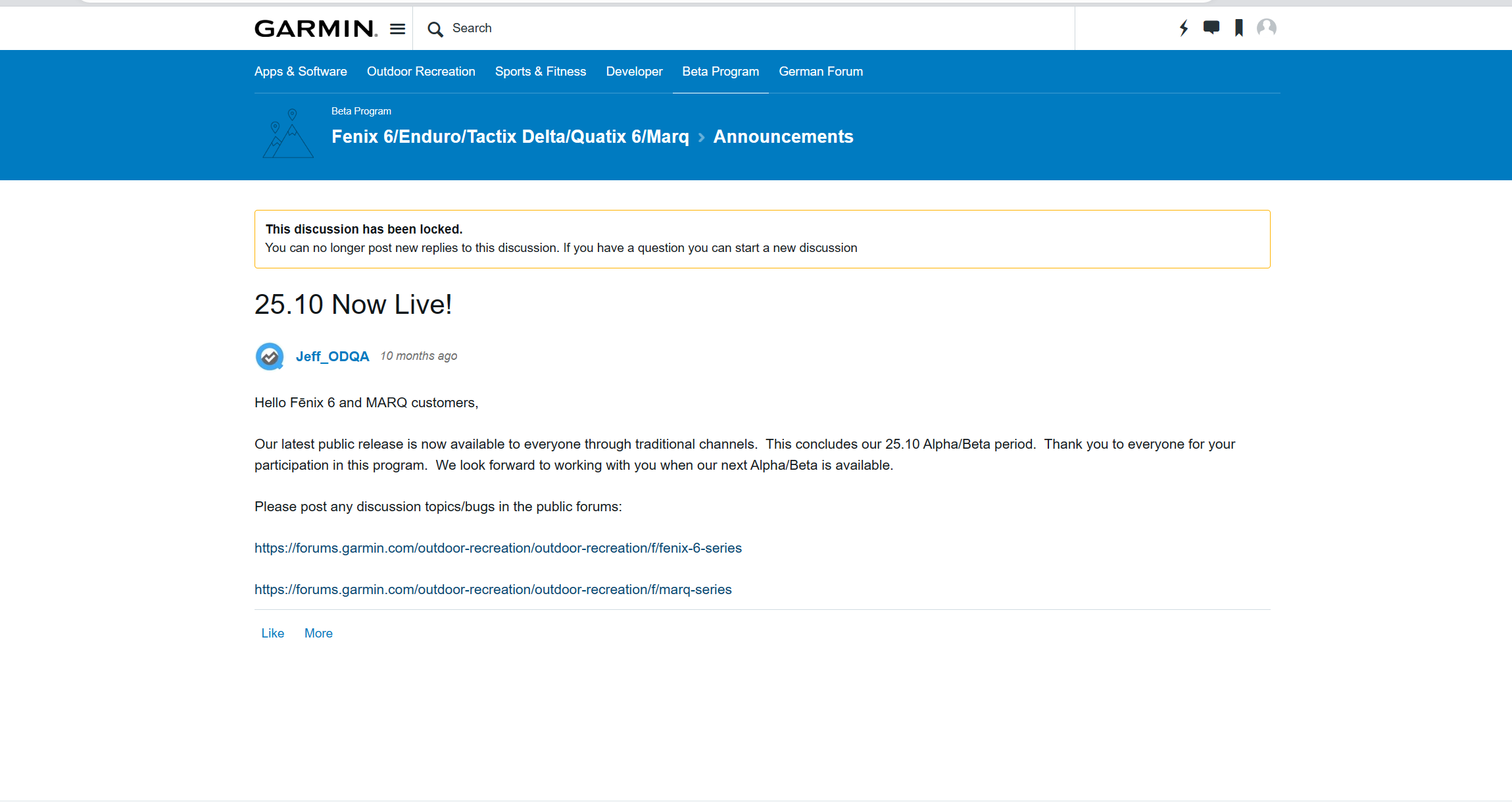Select the Beta Program tab

(721, 71)
